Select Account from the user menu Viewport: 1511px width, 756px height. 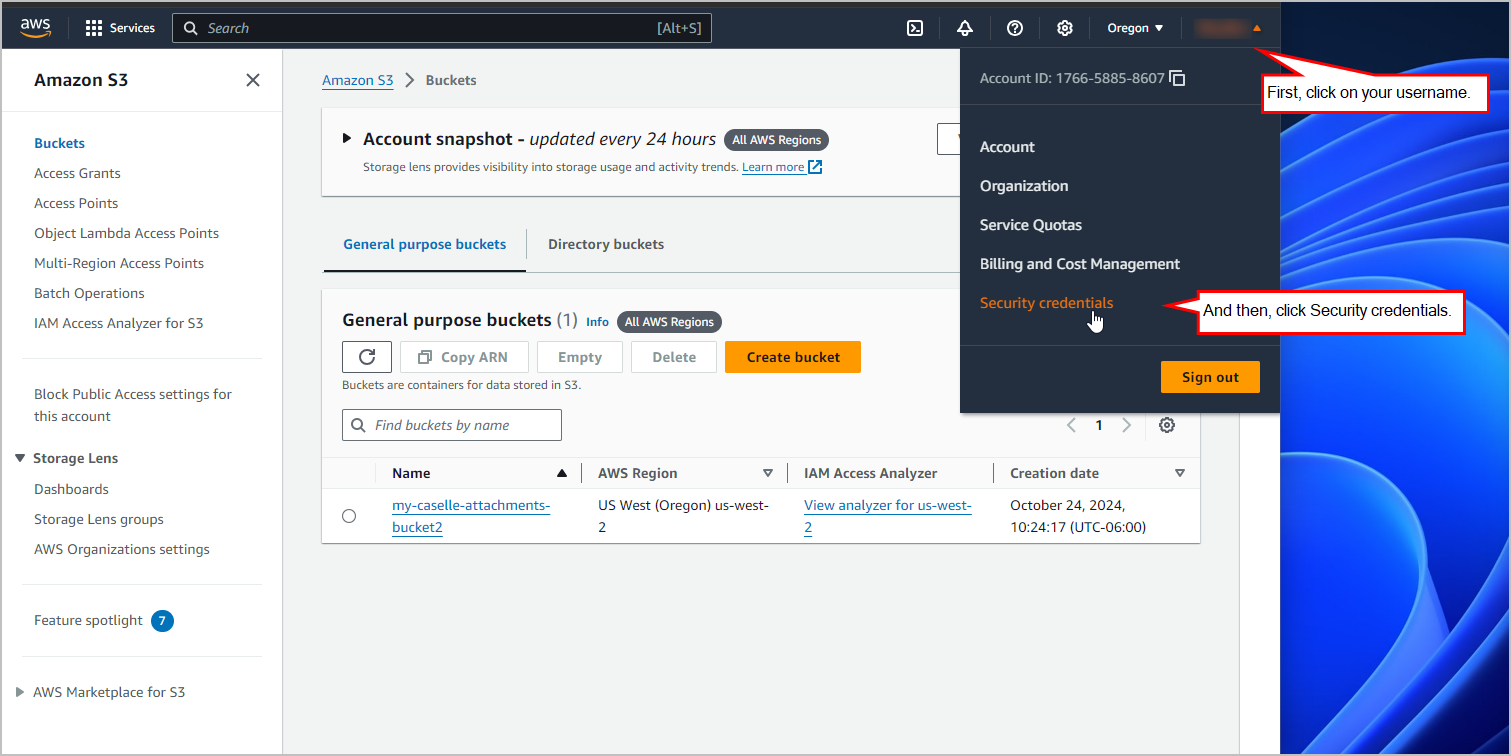coord(1007,147)
